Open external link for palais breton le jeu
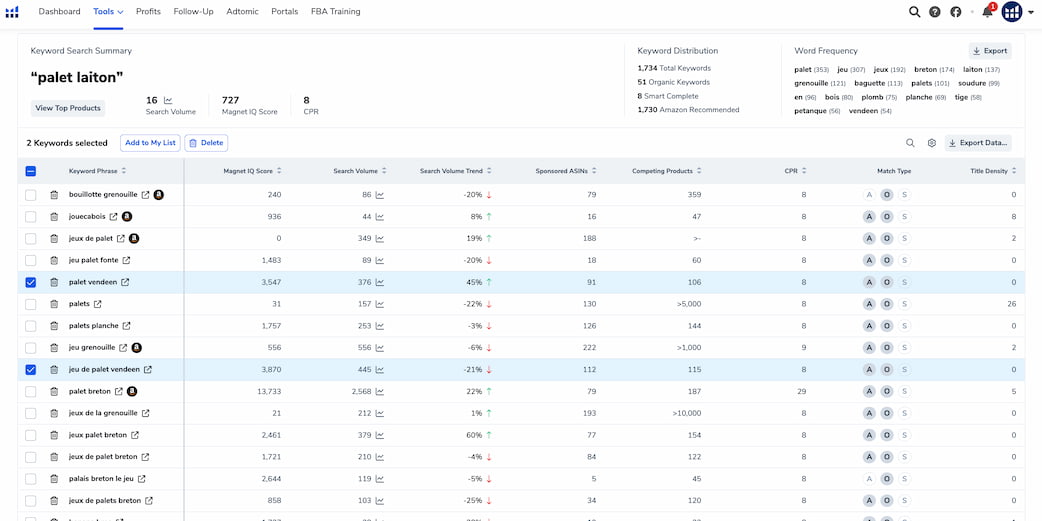 point(142,479)
